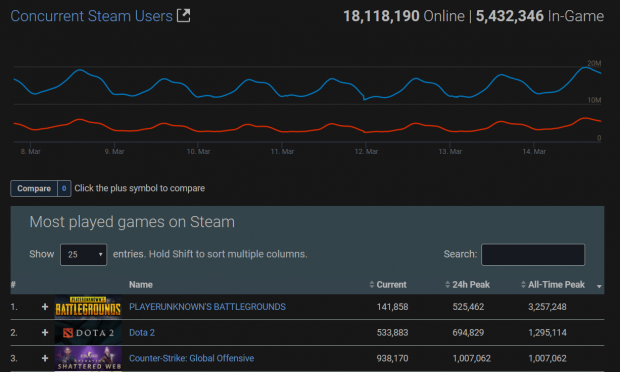Sort table by Current players column
This screenshot has width=620, height=372.
point(388,285)
